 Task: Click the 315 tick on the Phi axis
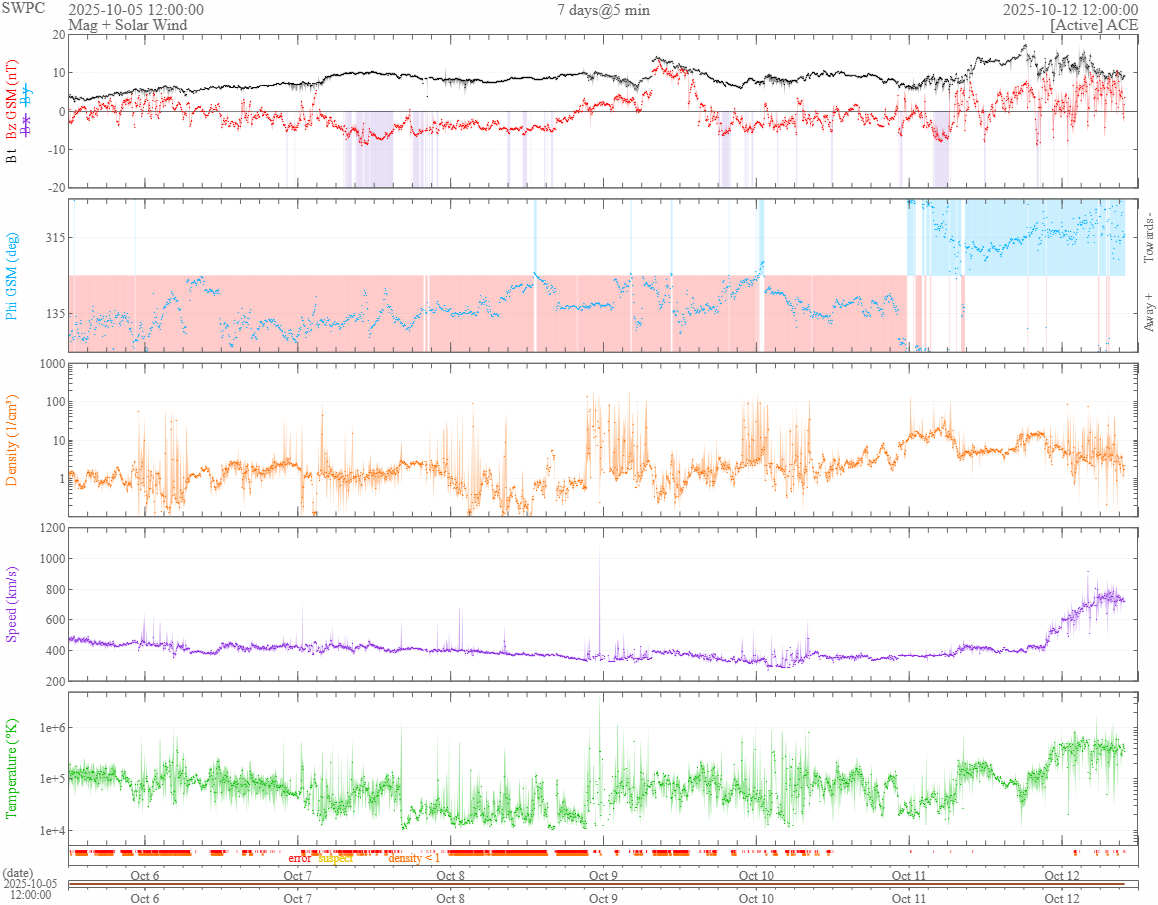(54, 237)
